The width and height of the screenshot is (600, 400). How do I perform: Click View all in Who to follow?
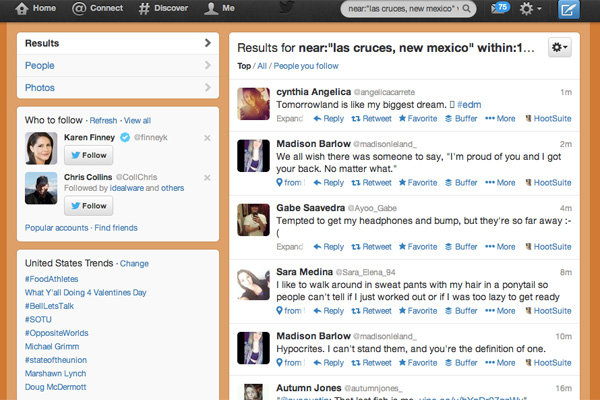tap(137, 121)
